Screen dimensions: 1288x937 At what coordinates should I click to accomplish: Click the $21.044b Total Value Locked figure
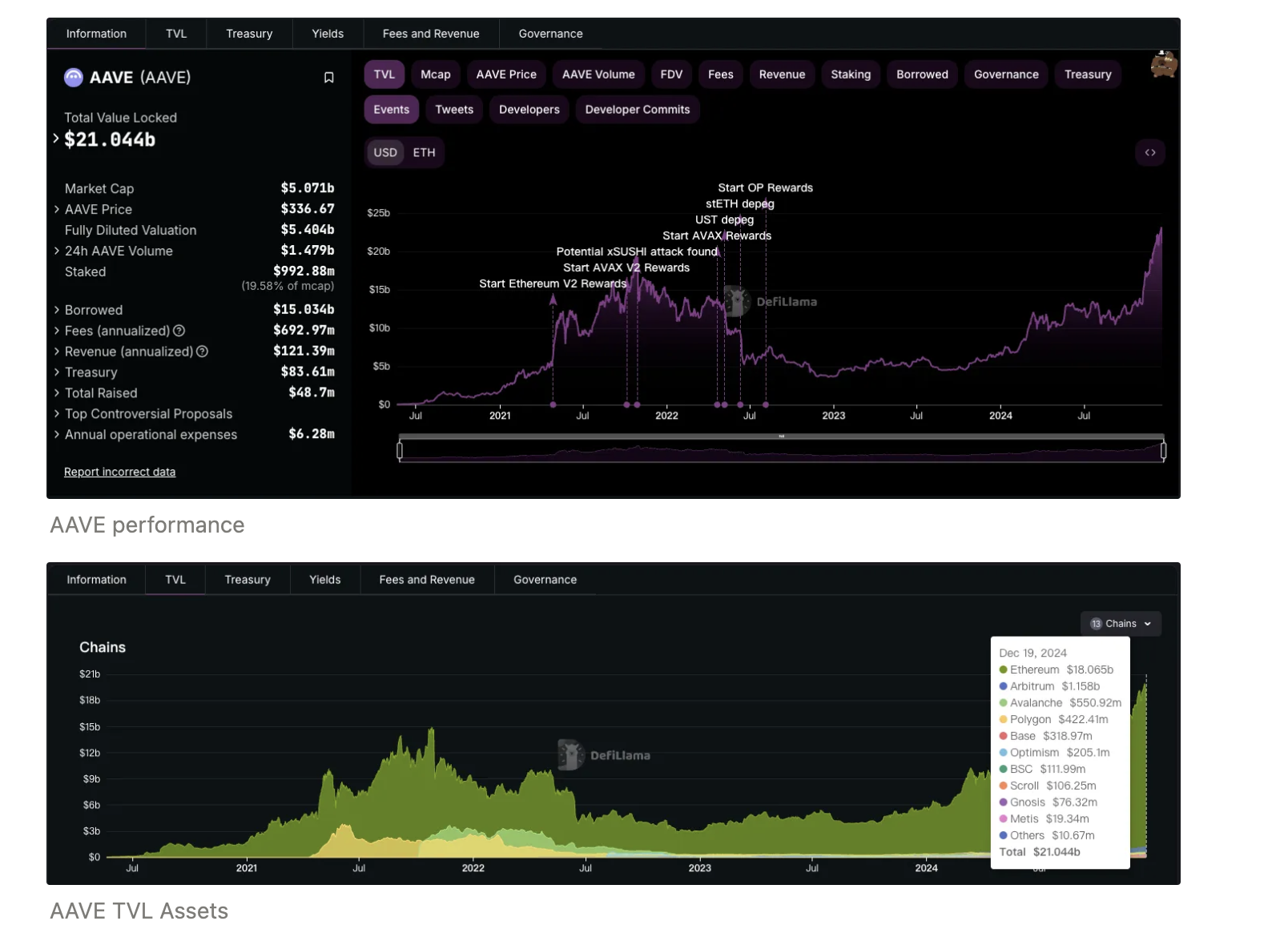[x=110, y=139]
